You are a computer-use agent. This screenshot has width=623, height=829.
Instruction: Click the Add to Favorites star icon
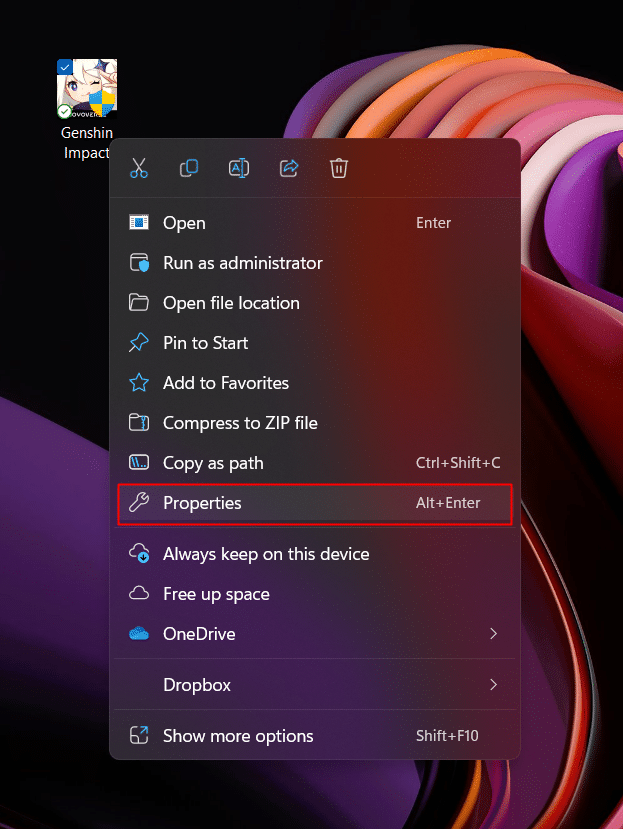click(x=139, y=382)
